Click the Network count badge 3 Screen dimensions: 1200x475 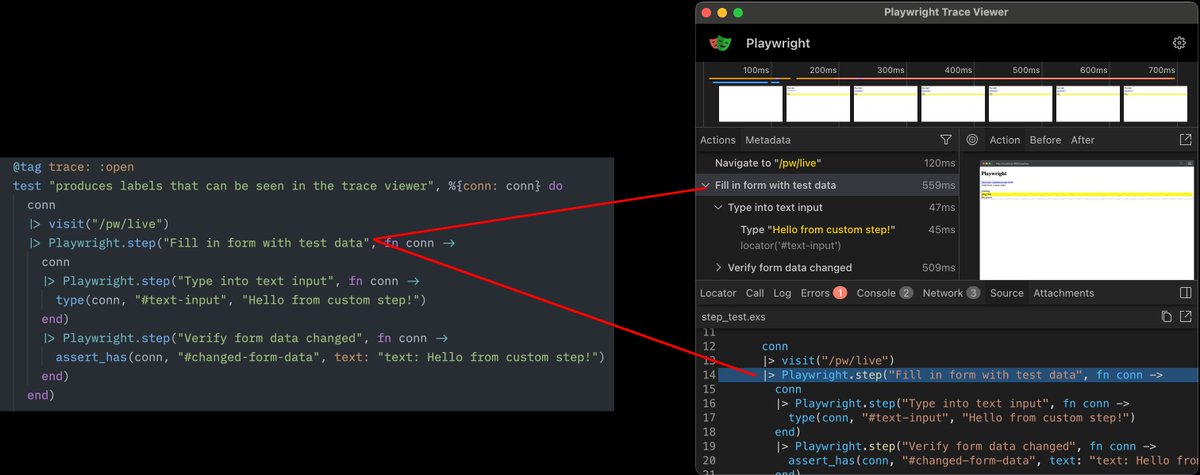pos(972,293)
